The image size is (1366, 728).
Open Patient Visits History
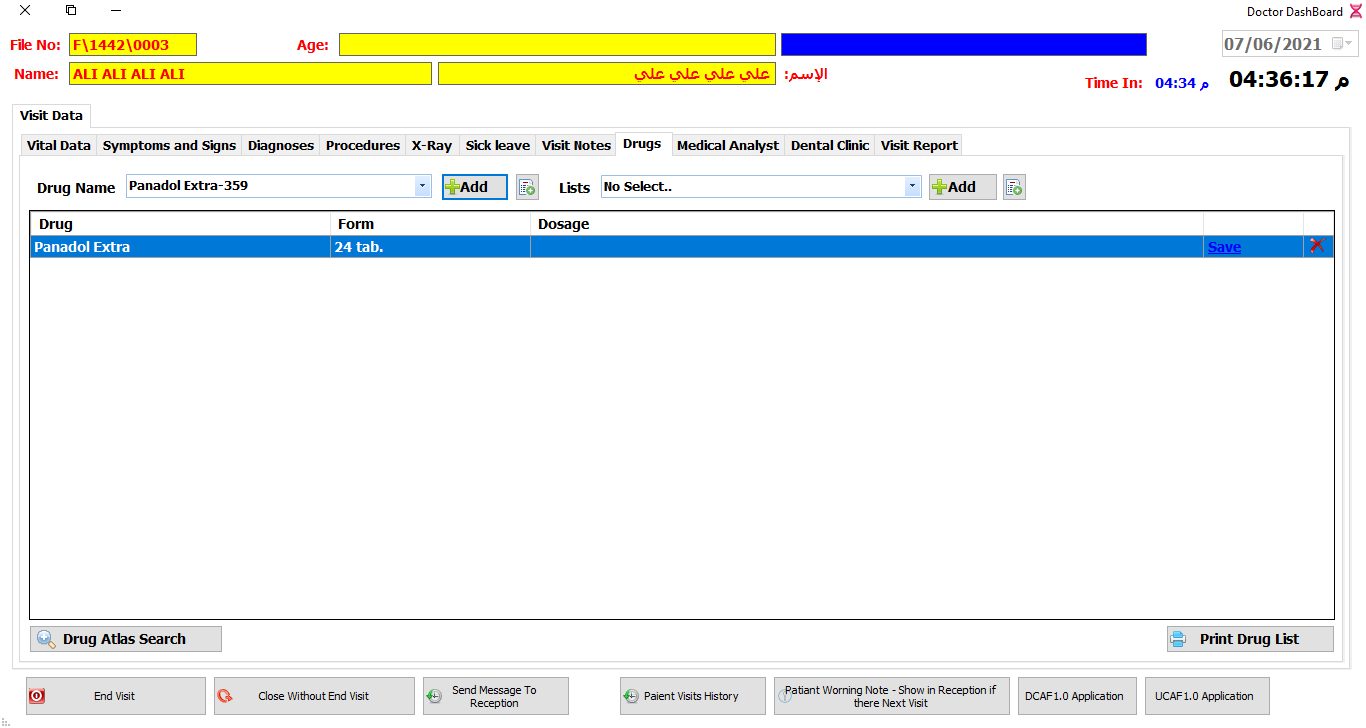[x=692, y=696]
